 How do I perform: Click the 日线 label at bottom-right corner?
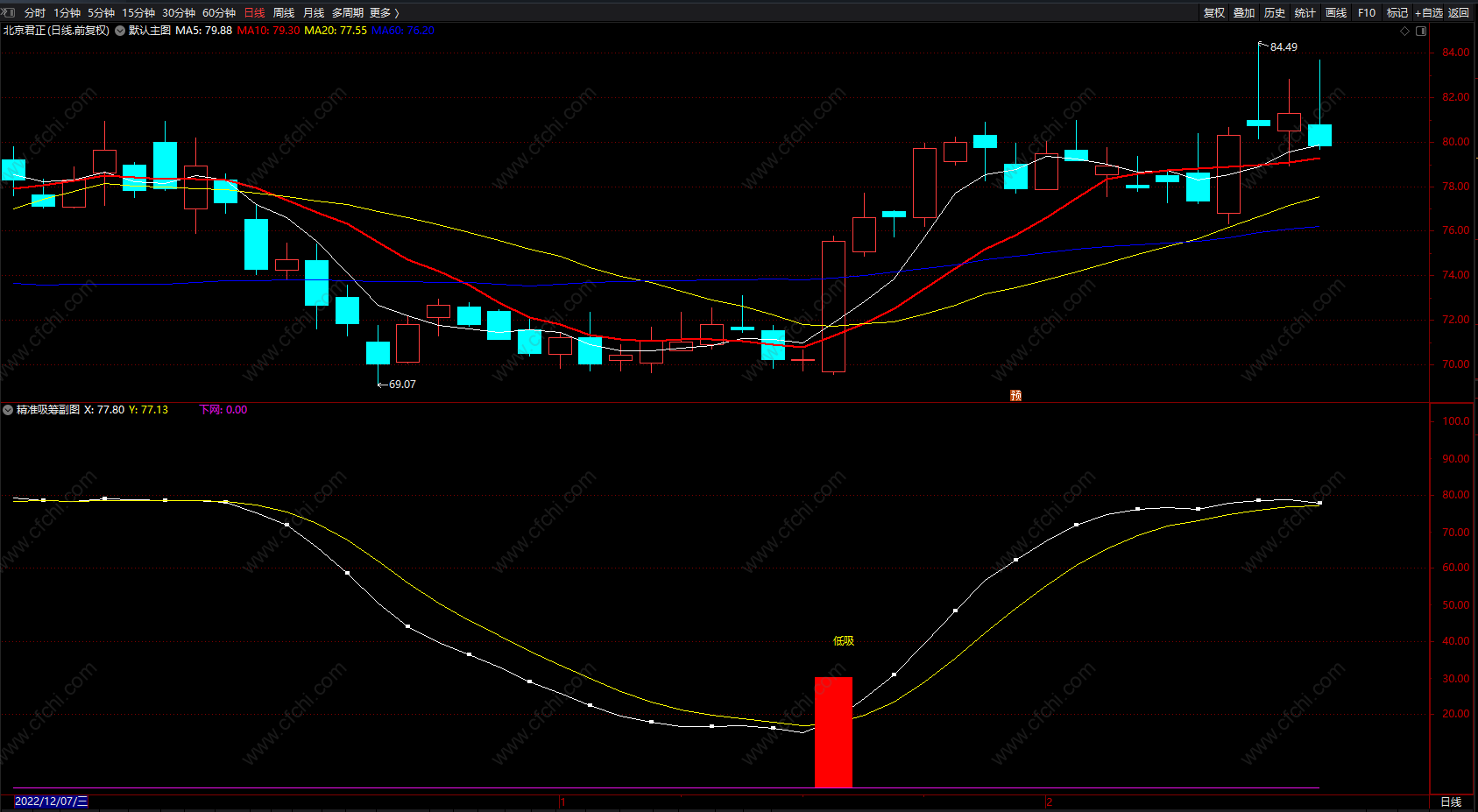pyautogui.click(x=1451, y=802)
